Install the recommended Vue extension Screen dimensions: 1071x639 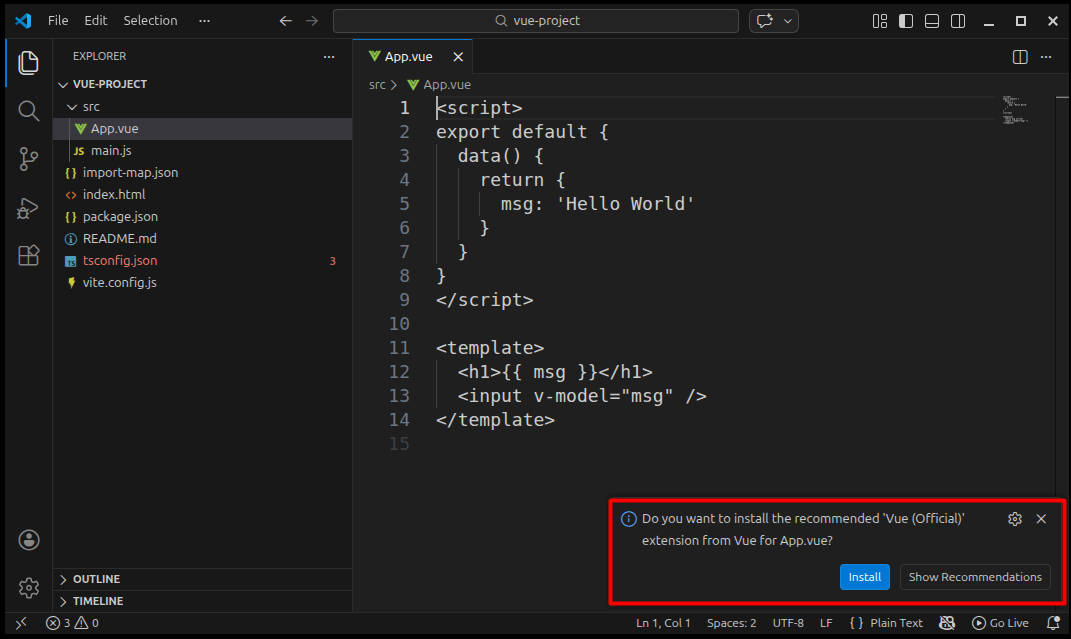pos(864,577)
